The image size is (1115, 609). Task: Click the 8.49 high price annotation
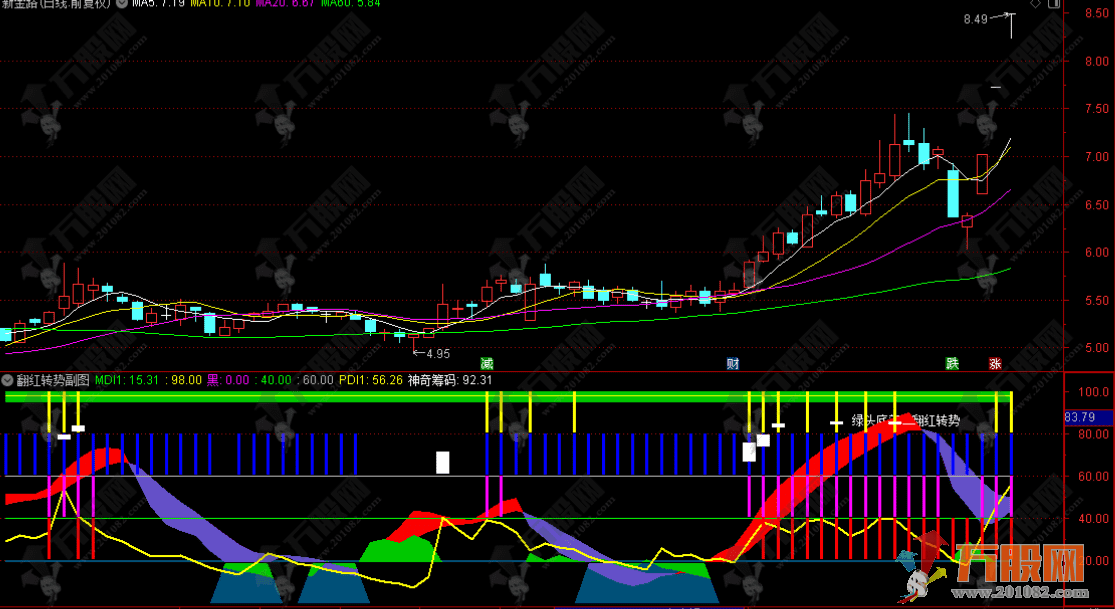pyautogui.click(x=975, y=19)
